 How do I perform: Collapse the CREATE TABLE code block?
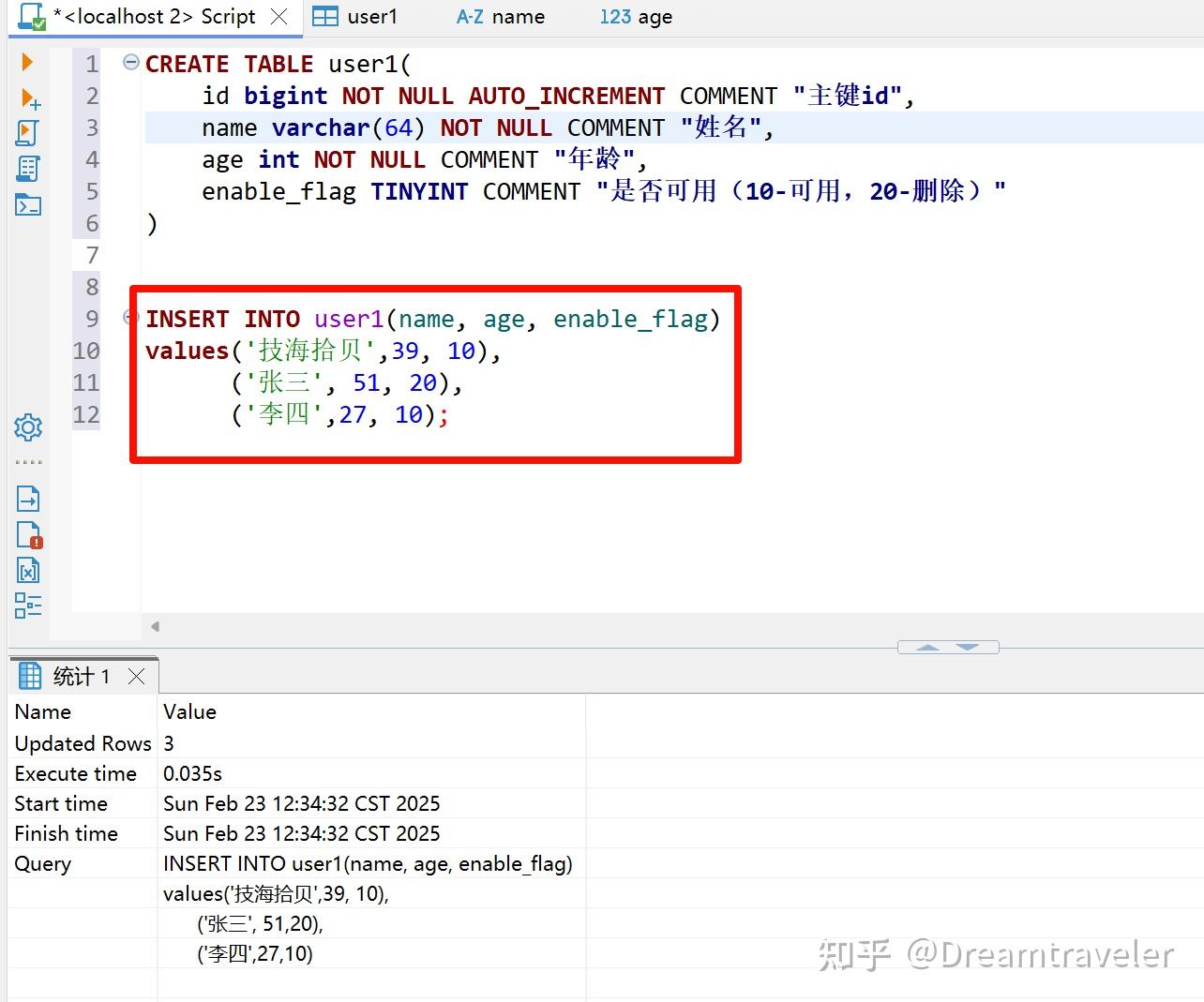pos(129,64)
